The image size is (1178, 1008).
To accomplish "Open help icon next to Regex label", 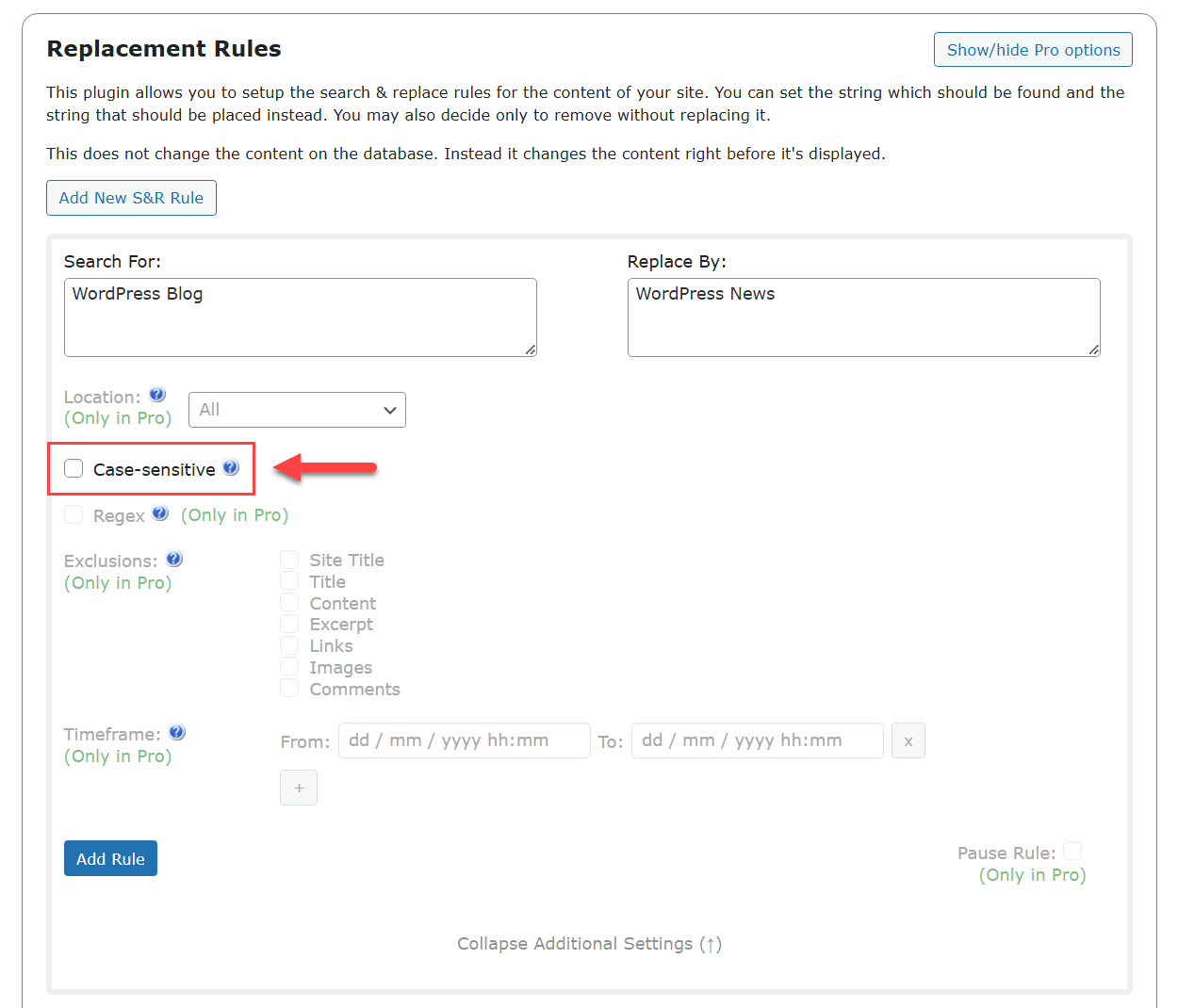I will (x=160, y=513).
